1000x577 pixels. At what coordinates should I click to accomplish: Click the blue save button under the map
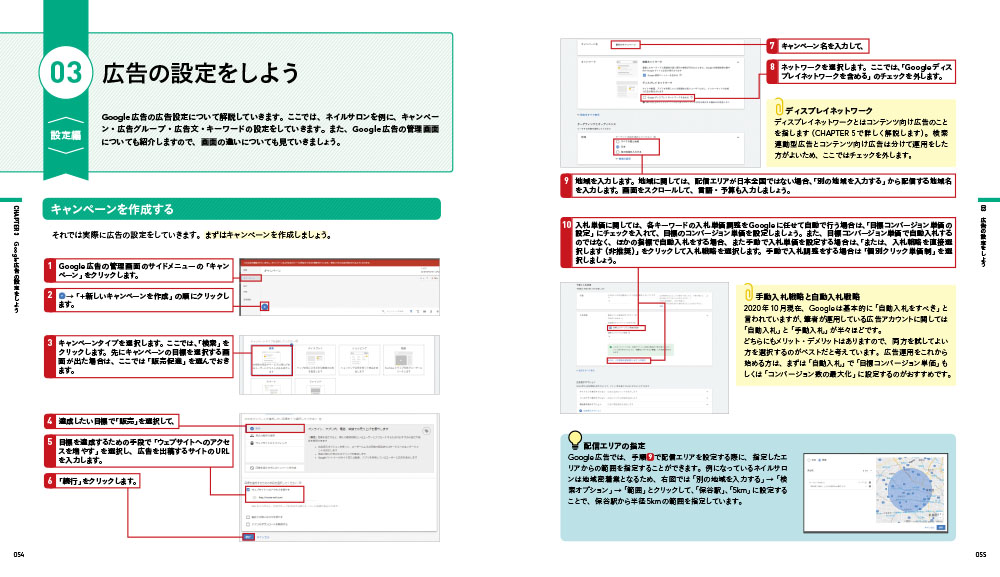pyautogui.click(x=941, y=527)
